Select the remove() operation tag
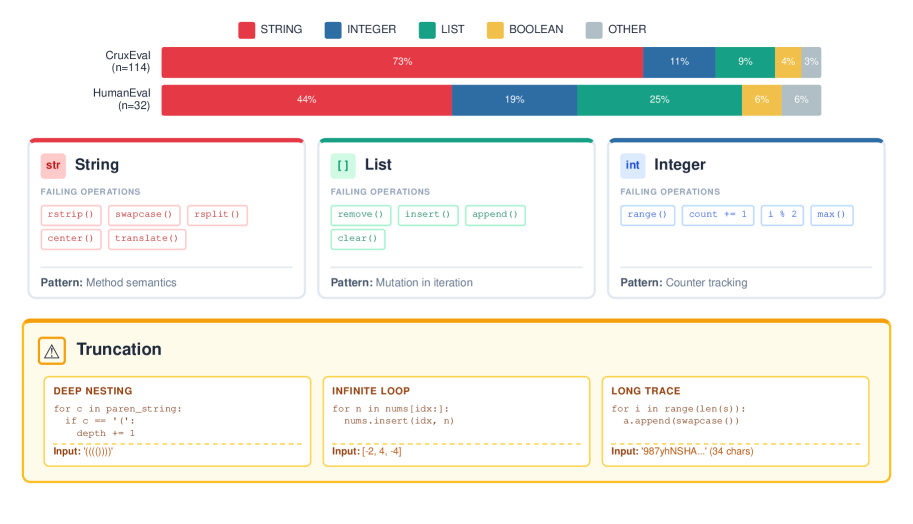The height and width of the screenshot is (524, 913). pos(360,215)
